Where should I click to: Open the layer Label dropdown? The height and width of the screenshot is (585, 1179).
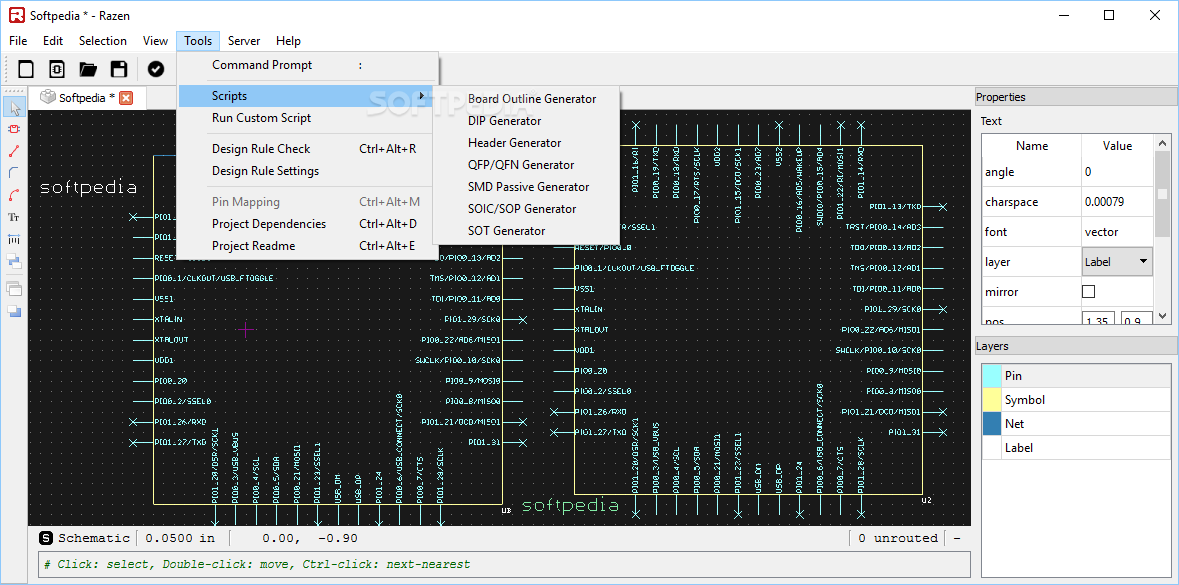coord(1117,262)
